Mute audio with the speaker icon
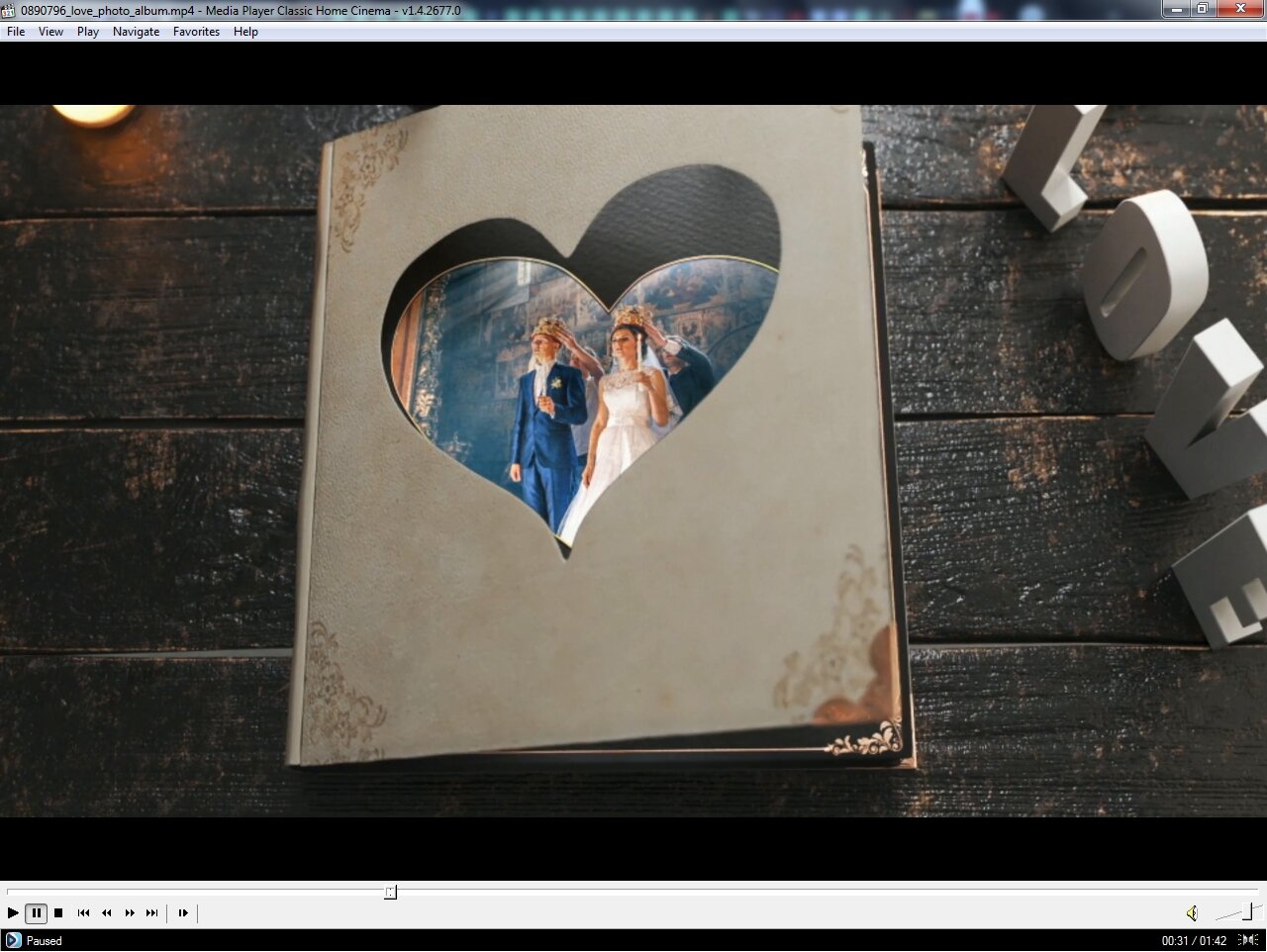Viewport: 1267px width, 952px height. click(x=1192, y=913)
